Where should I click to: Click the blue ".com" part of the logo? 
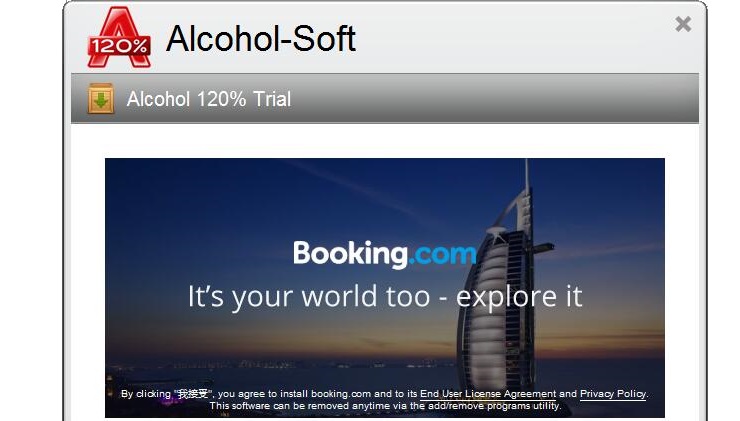(x=442, y=255)
